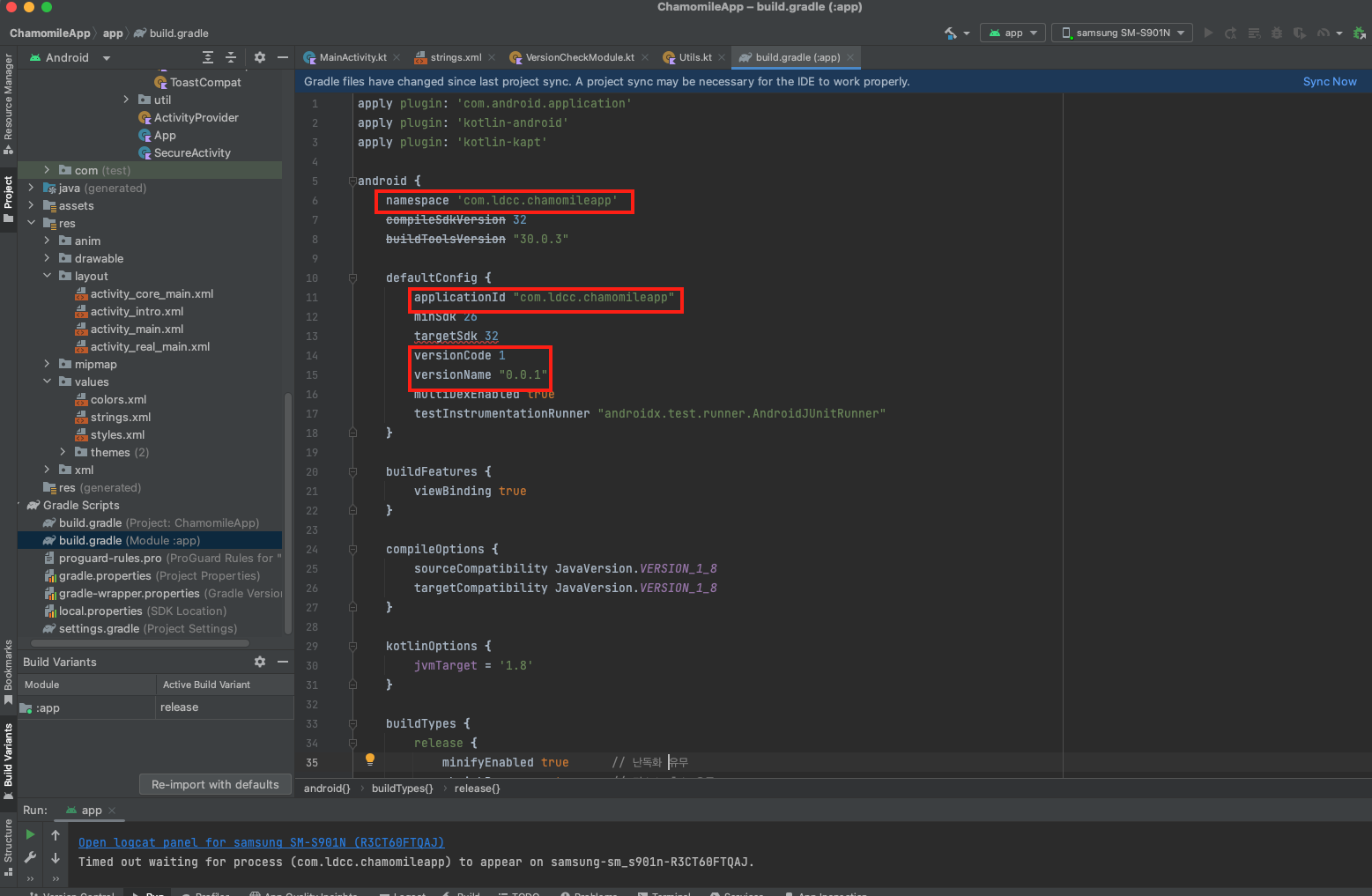Click the yellow lightbulb quick-fix icon
The width and height of the screenshot is (1372, 896).
coord(370,759)
